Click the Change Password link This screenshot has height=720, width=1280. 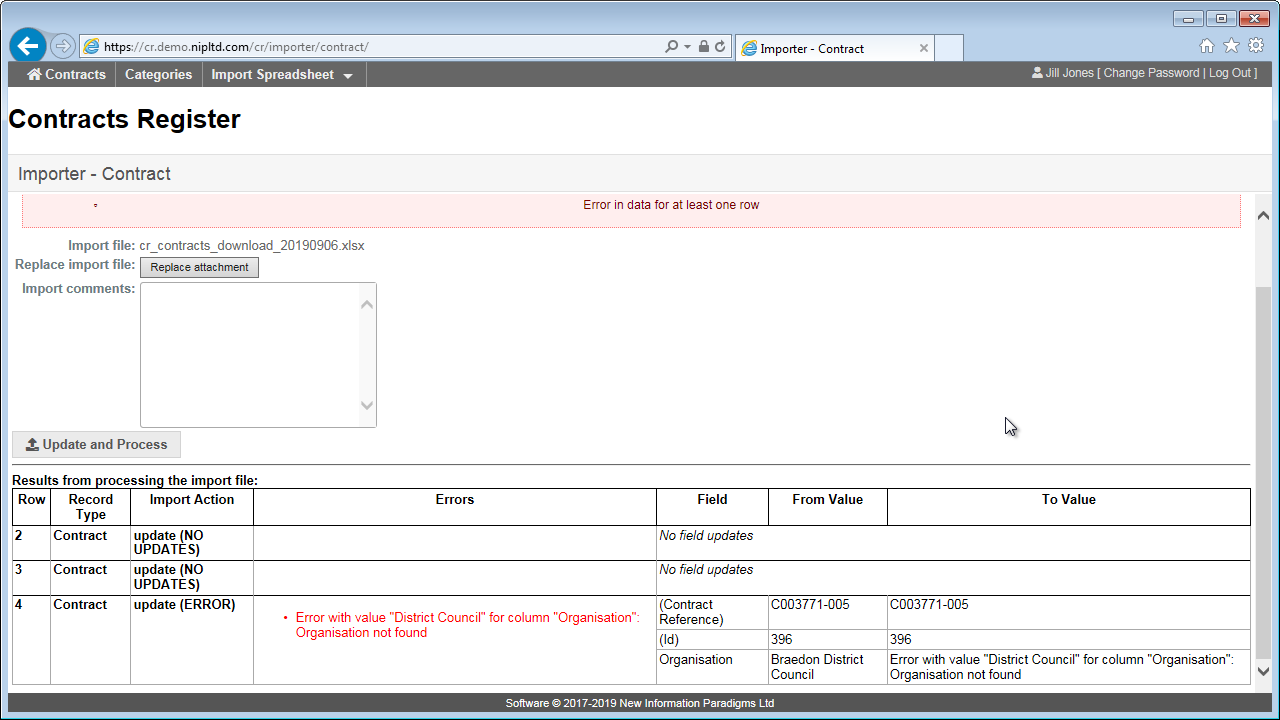(1151, 73)
